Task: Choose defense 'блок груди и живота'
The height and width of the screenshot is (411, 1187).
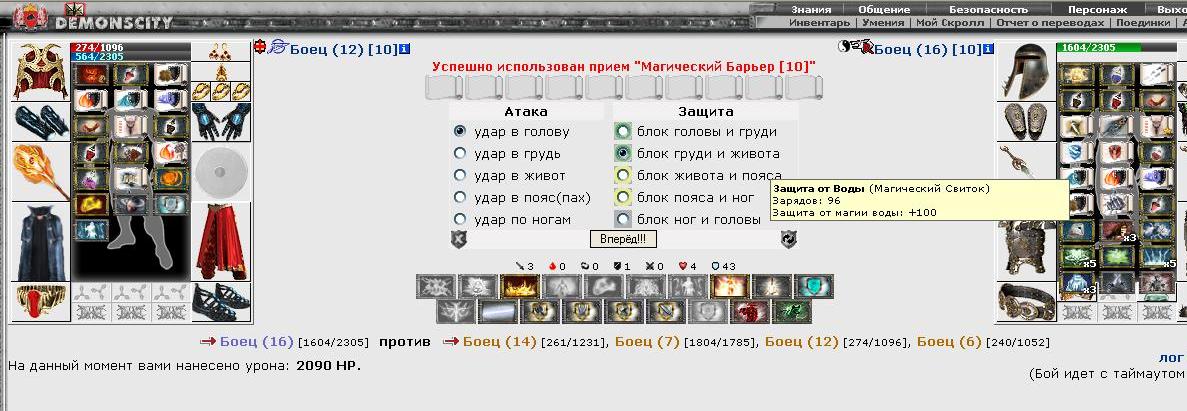Action: [623, 154]
